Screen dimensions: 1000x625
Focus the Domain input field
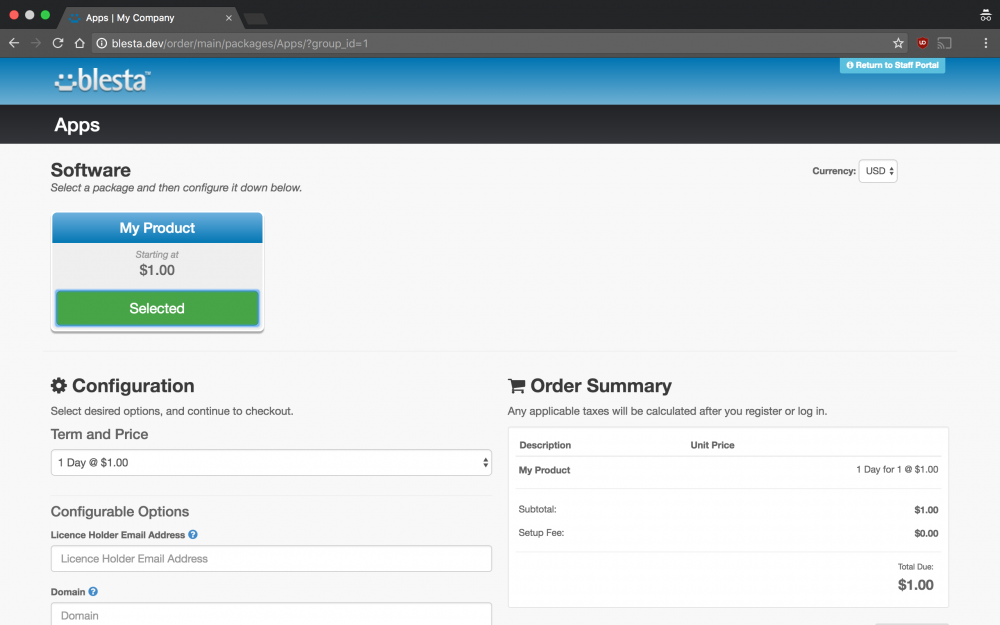[271, 614]
